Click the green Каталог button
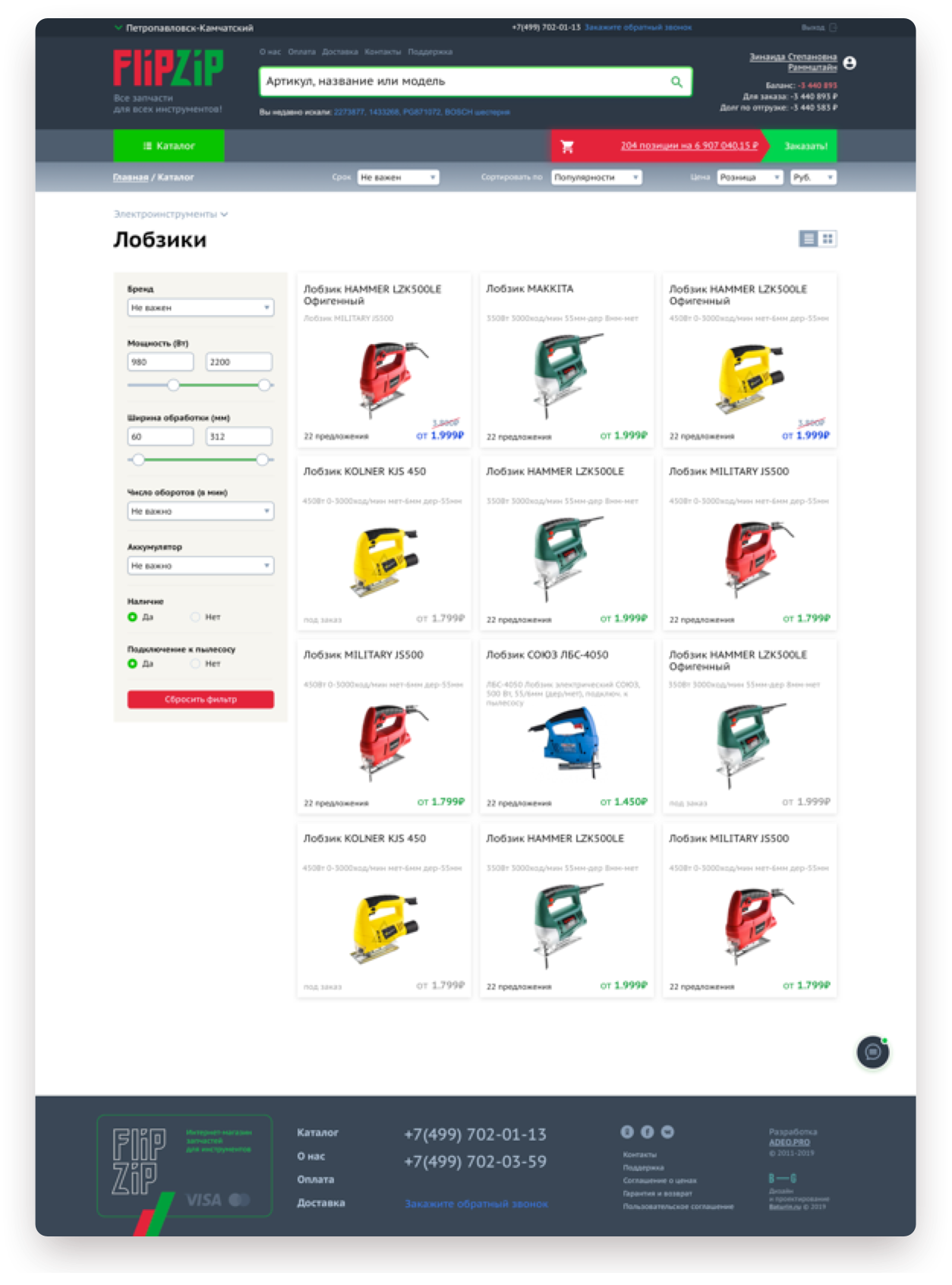This screenshot has width=952, height=1285. 169,146
